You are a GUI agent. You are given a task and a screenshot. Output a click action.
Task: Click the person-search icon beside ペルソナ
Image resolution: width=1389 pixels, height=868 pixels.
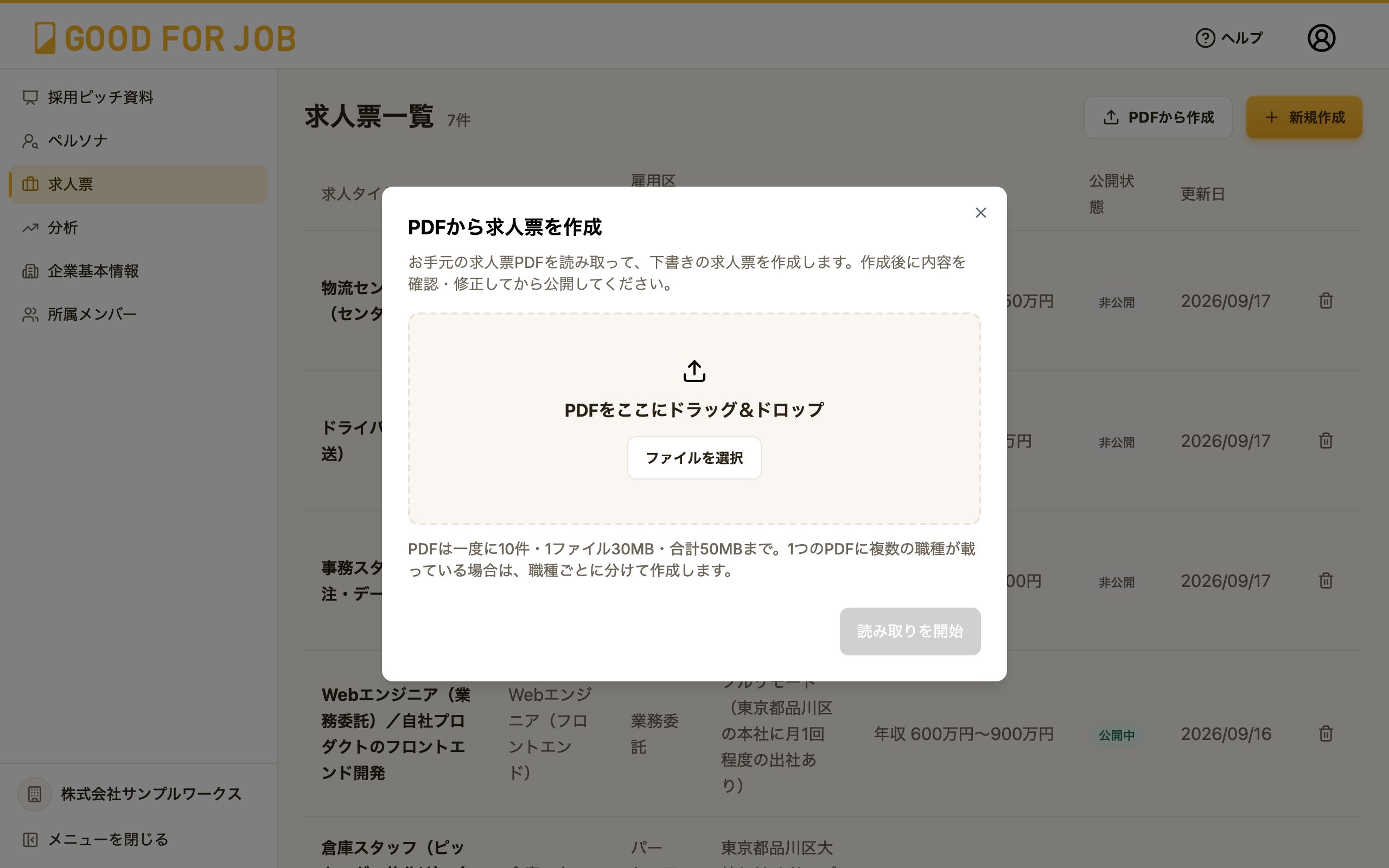(x=30, y=141)
